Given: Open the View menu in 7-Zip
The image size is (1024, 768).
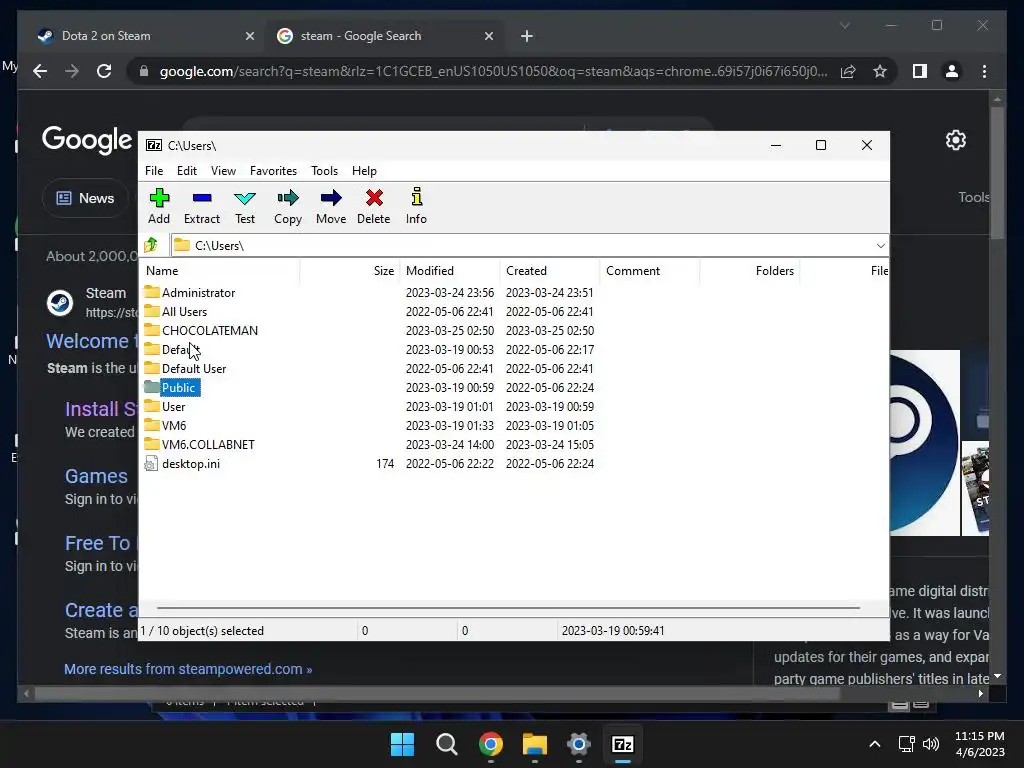Looking at the screenshot, I should click(223, 170).
